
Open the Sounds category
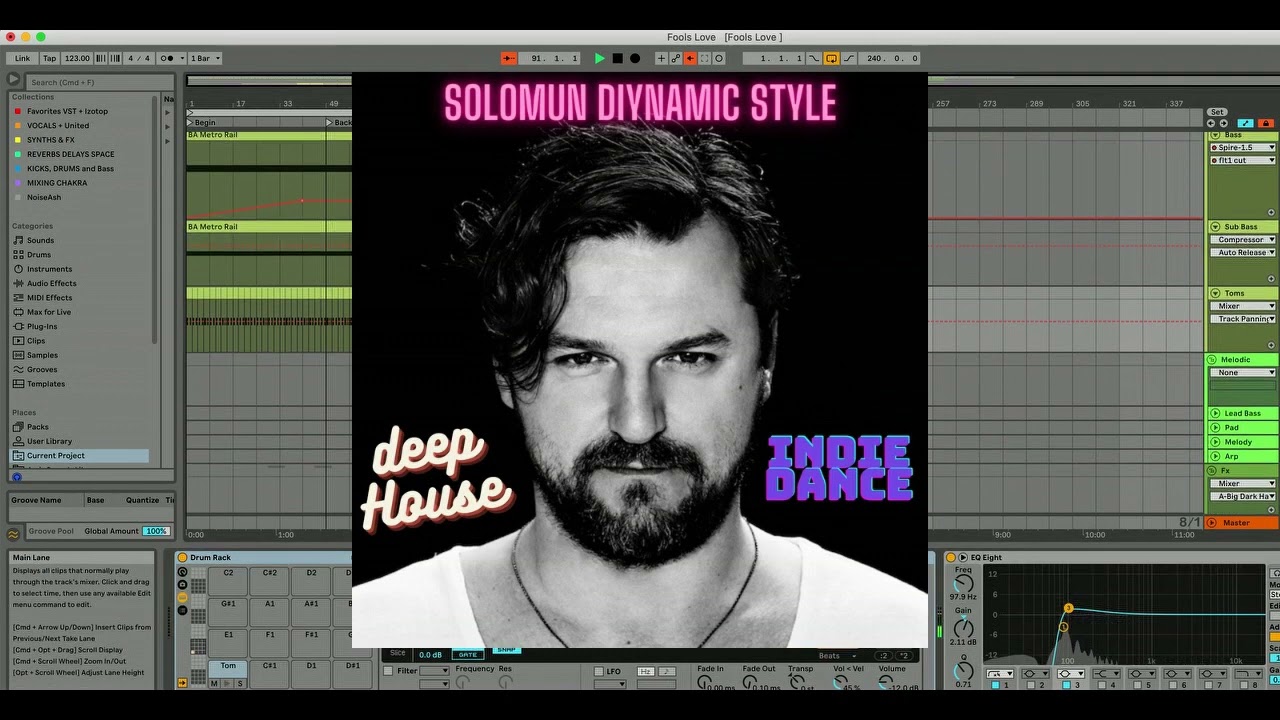pyautogui.click(x=40, y=240)
